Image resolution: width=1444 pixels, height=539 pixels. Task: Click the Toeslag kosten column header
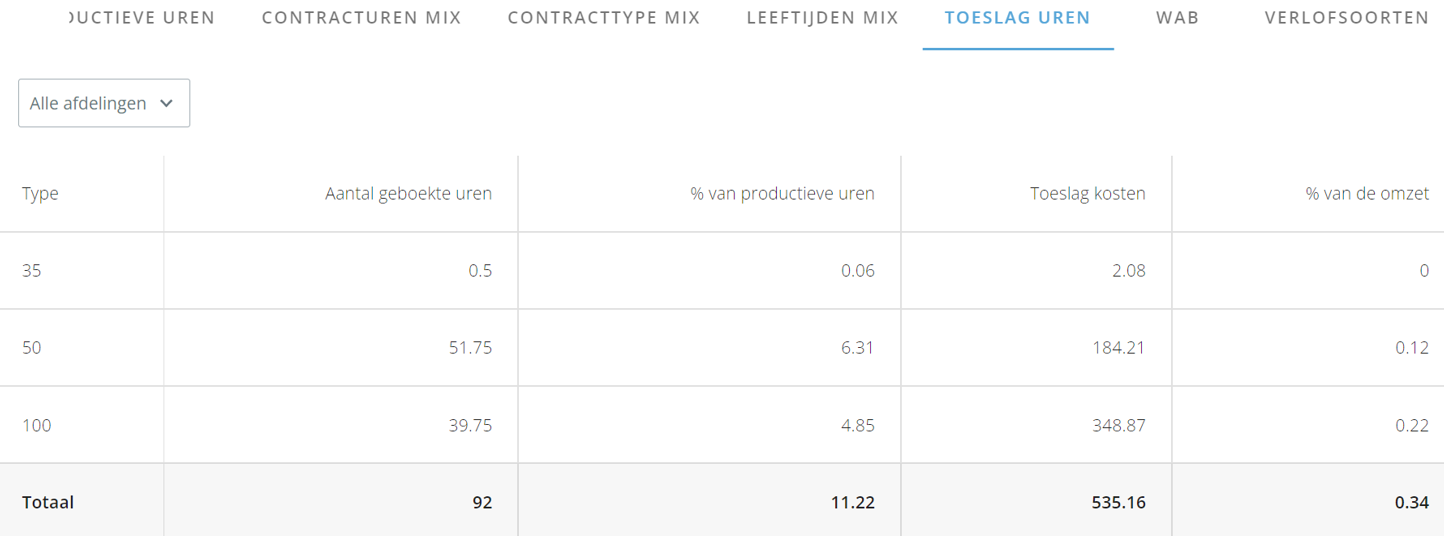[x=1088, y=194]
